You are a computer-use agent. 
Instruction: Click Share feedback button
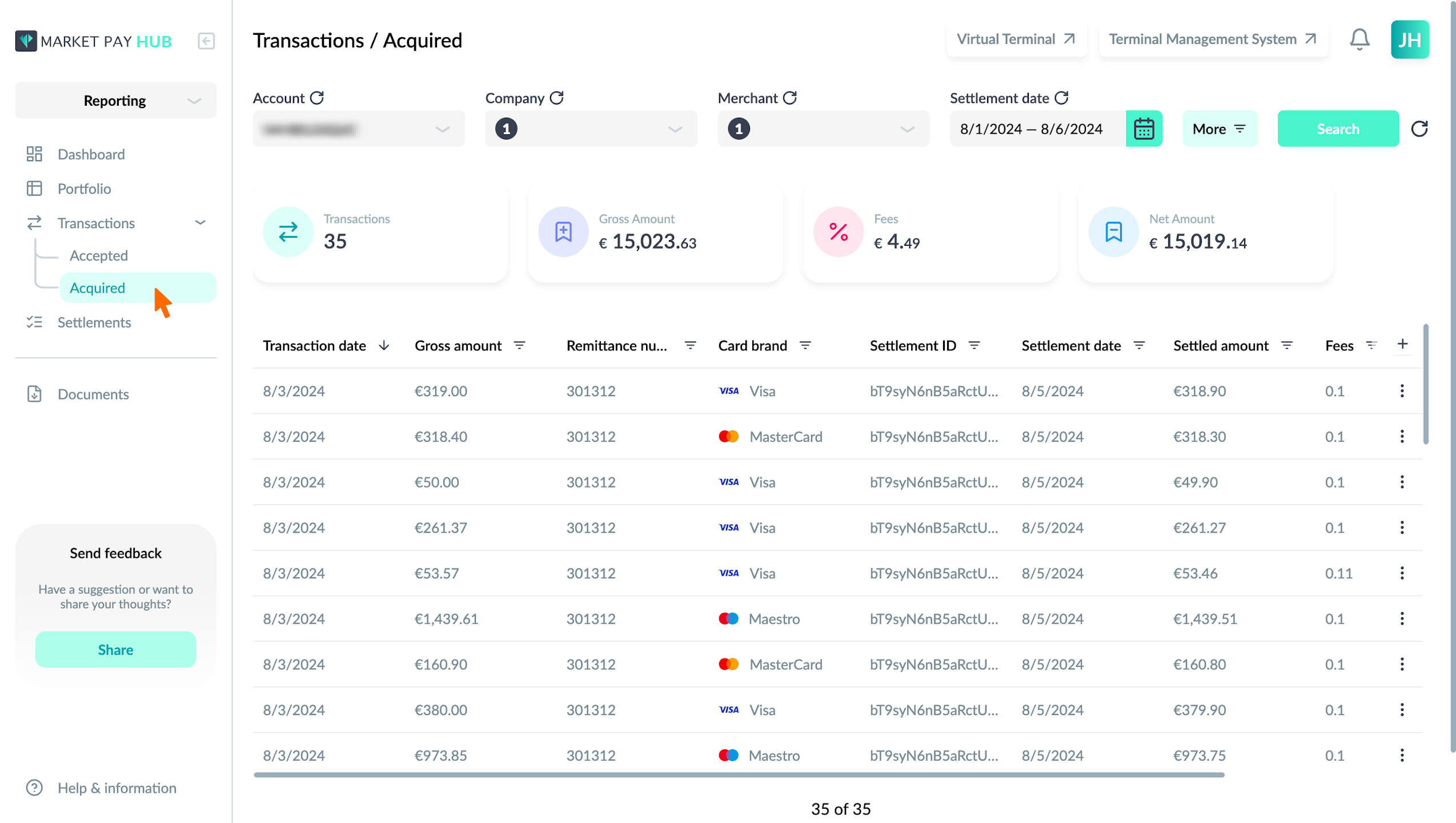(115, 650)
